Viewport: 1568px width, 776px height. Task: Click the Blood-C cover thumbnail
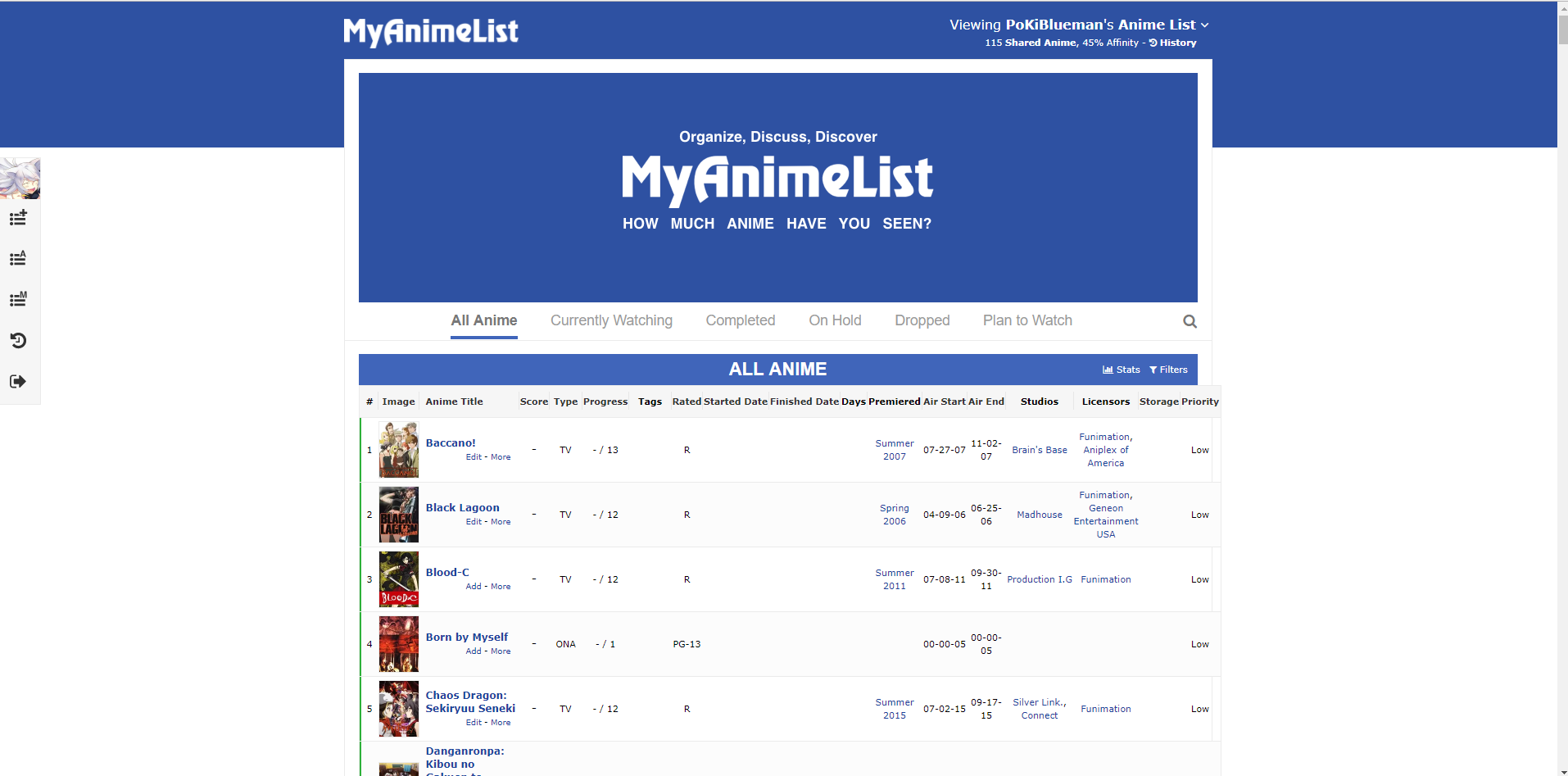point(399,579)
